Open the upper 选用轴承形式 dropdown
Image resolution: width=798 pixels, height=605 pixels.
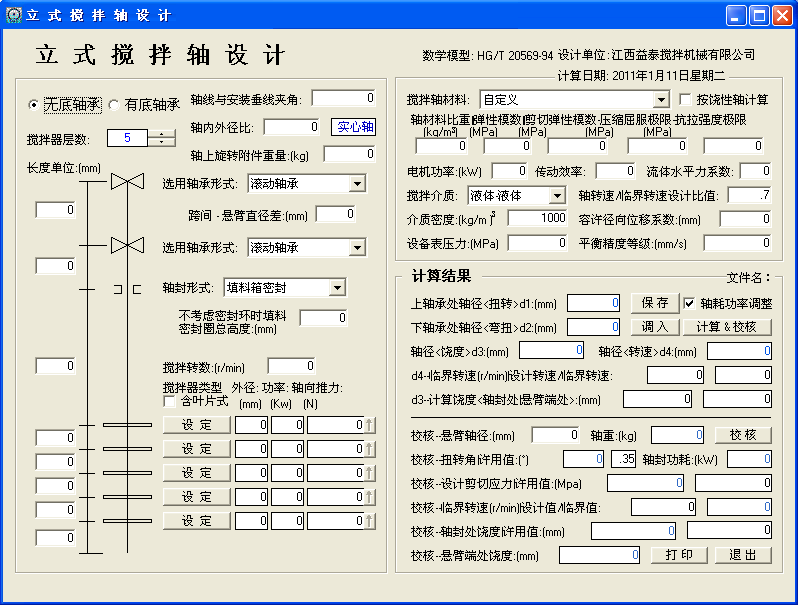click(x=357, y=184)
